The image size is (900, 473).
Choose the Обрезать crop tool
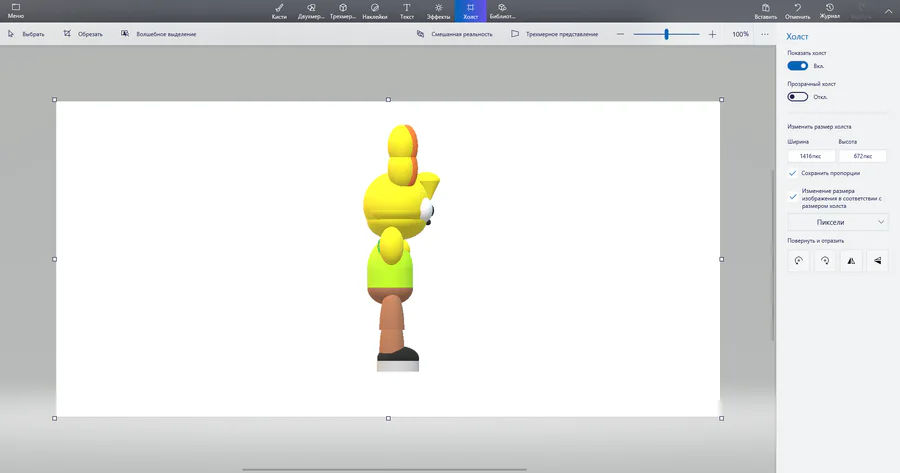83,34
